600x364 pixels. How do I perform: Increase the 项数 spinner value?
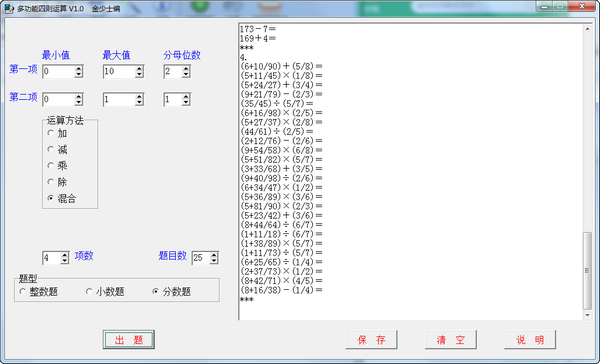tap(65, 255)
